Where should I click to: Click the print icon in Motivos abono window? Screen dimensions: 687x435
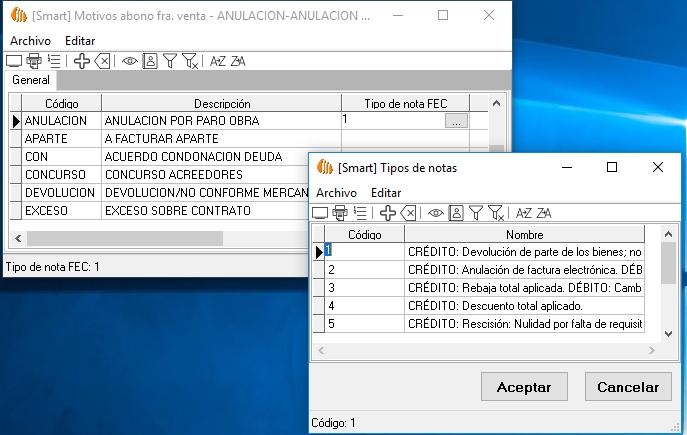[33, 61]
